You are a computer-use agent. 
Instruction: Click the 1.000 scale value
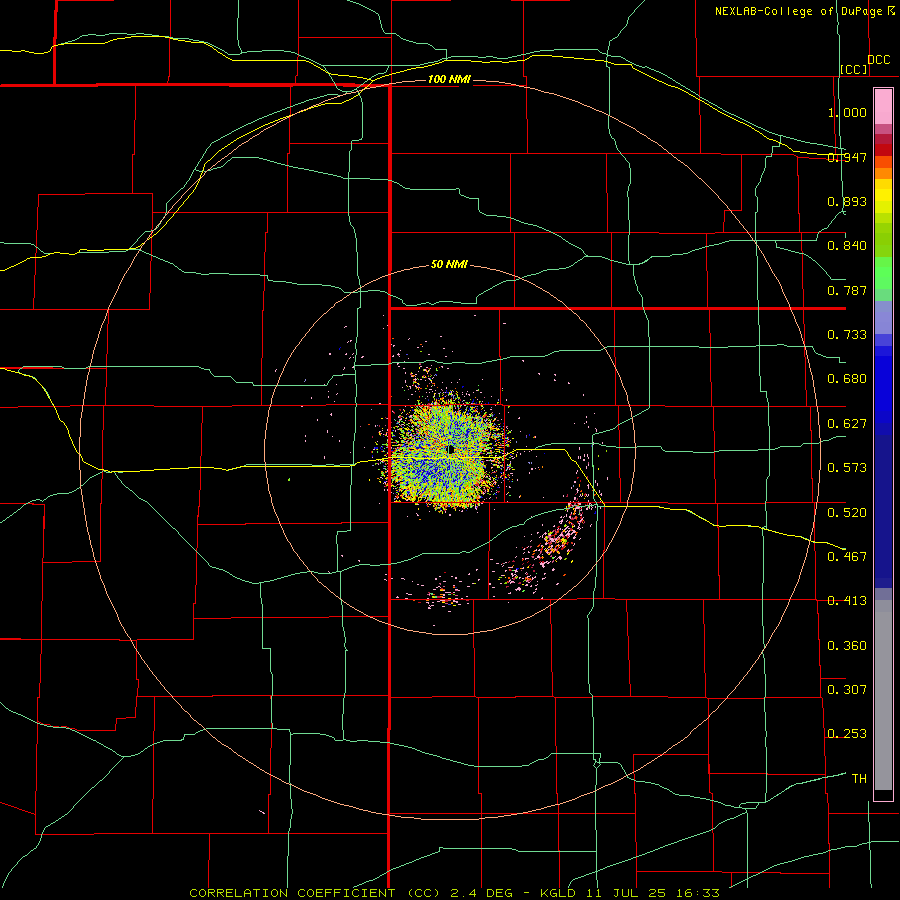coord(847,112)
